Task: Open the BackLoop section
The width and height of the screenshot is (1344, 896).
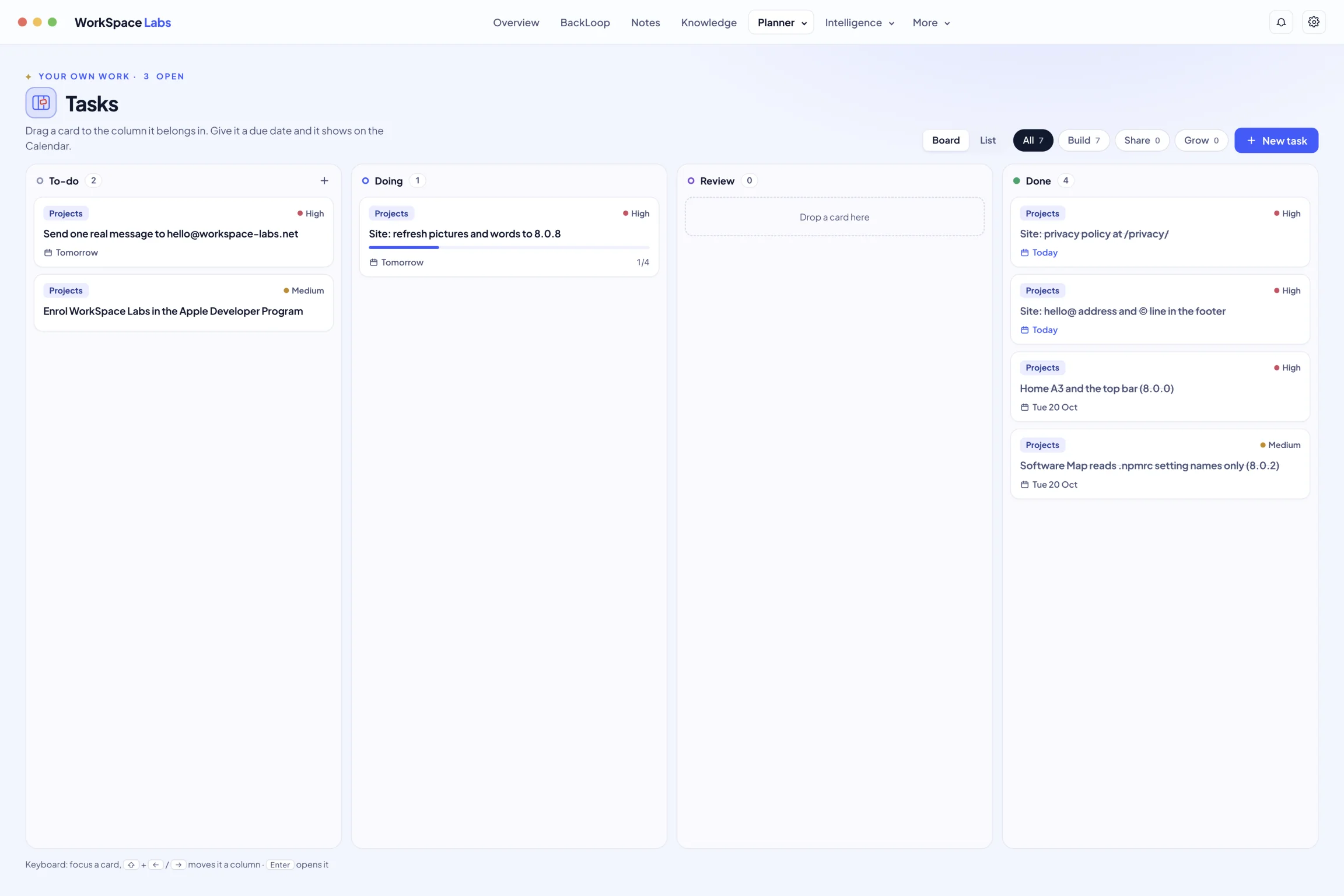Action: pyautogui.click(x=585, y=22)
